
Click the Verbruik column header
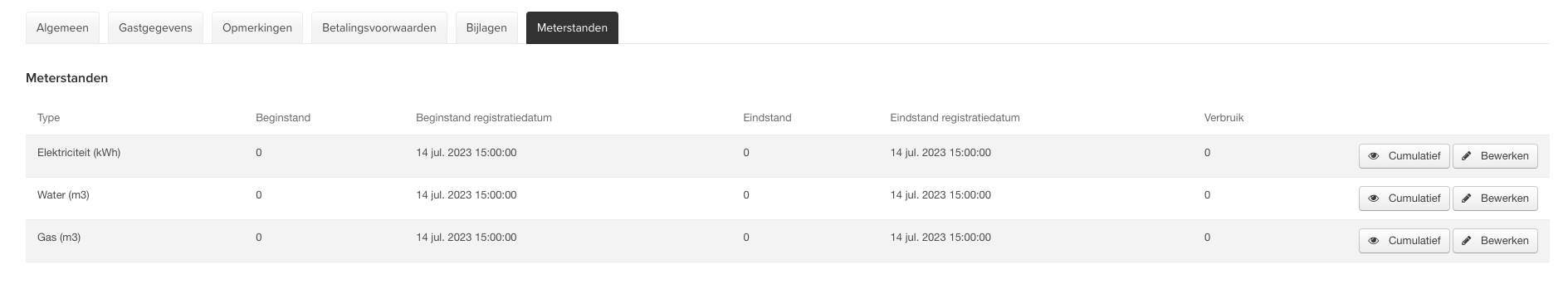[x=1224, y=118]
